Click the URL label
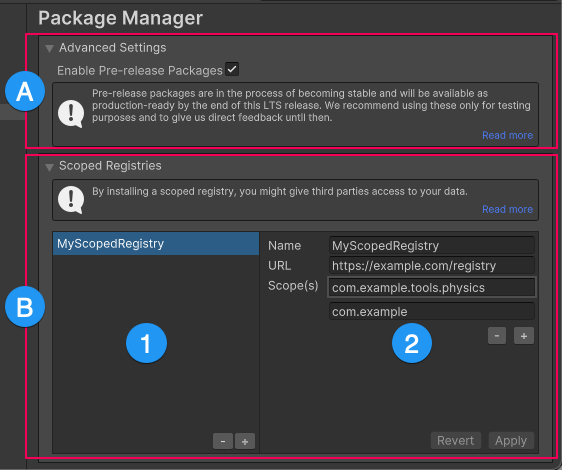This screenshot has height=470, width=562. click(280, 266)
